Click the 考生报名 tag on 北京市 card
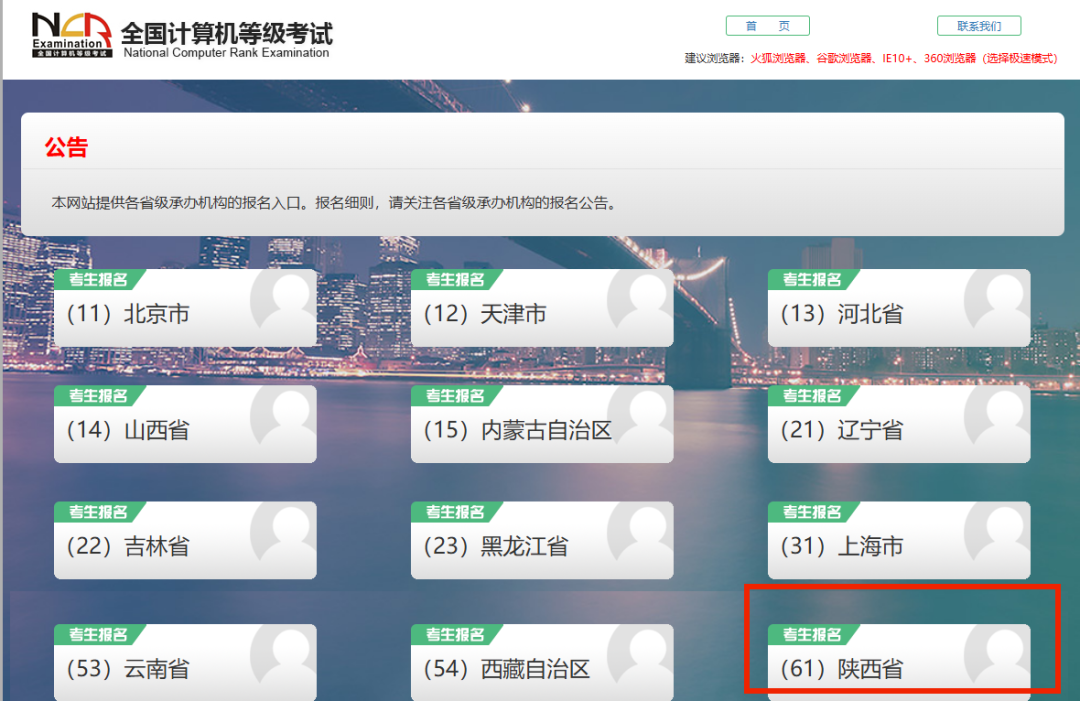 coord(98,280)
